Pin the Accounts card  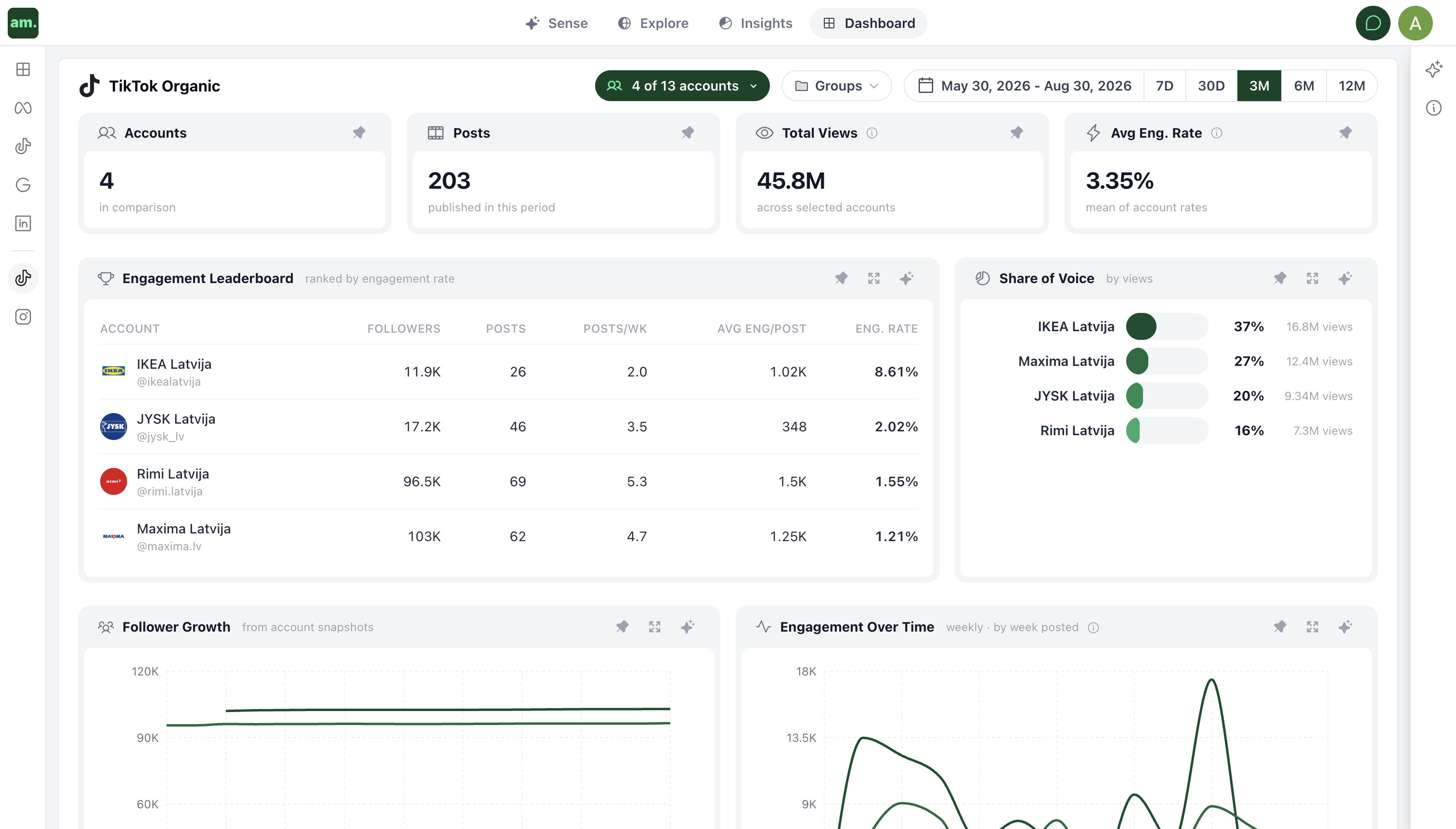pos(359,133)
